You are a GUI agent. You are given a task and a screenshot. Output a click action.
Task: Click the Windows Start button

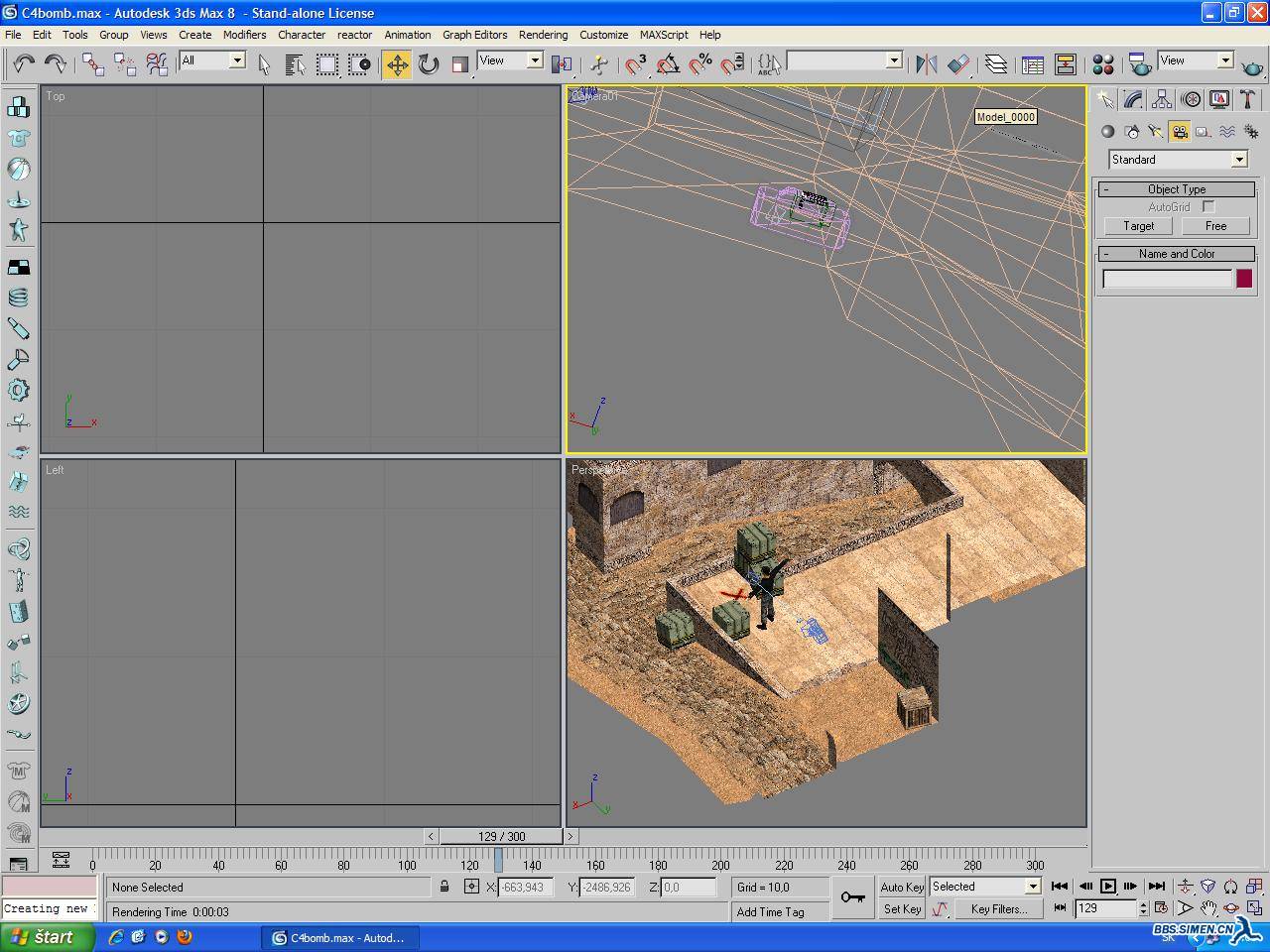click(48, 937)
